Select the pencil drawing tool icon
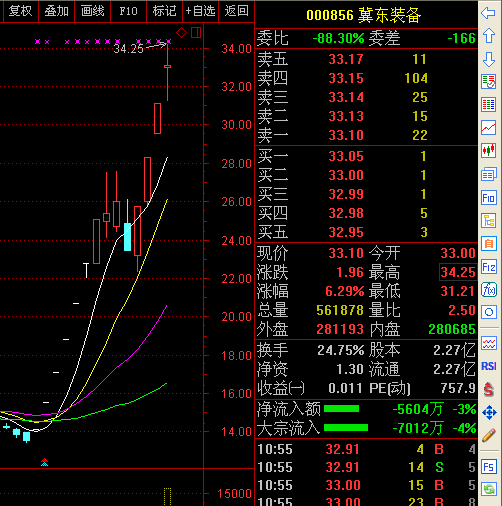The height and width of the screenshot is (506, 502). [488, 435]
